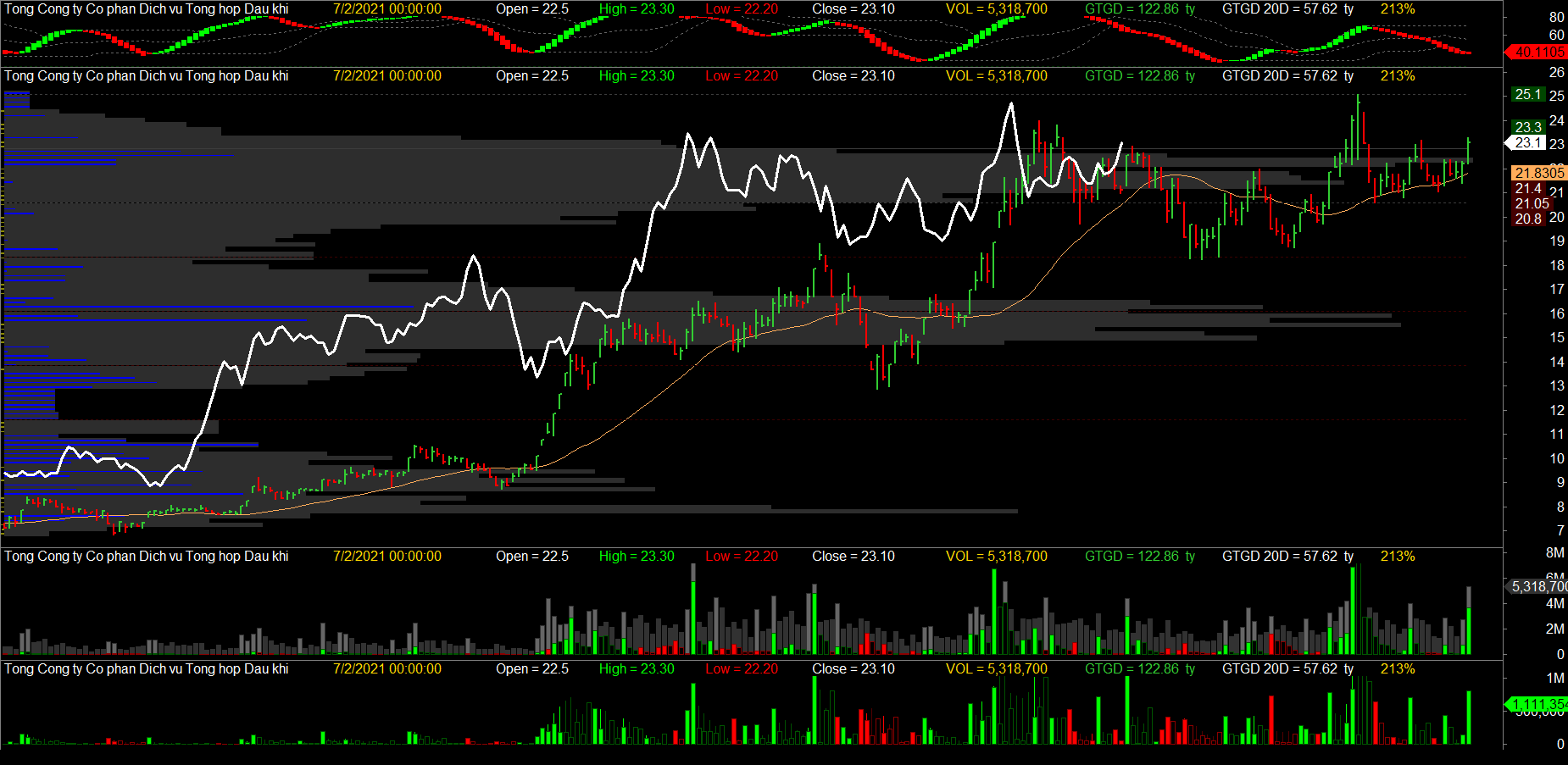Select Close = 23.10 in the price pane

(853, 75)
